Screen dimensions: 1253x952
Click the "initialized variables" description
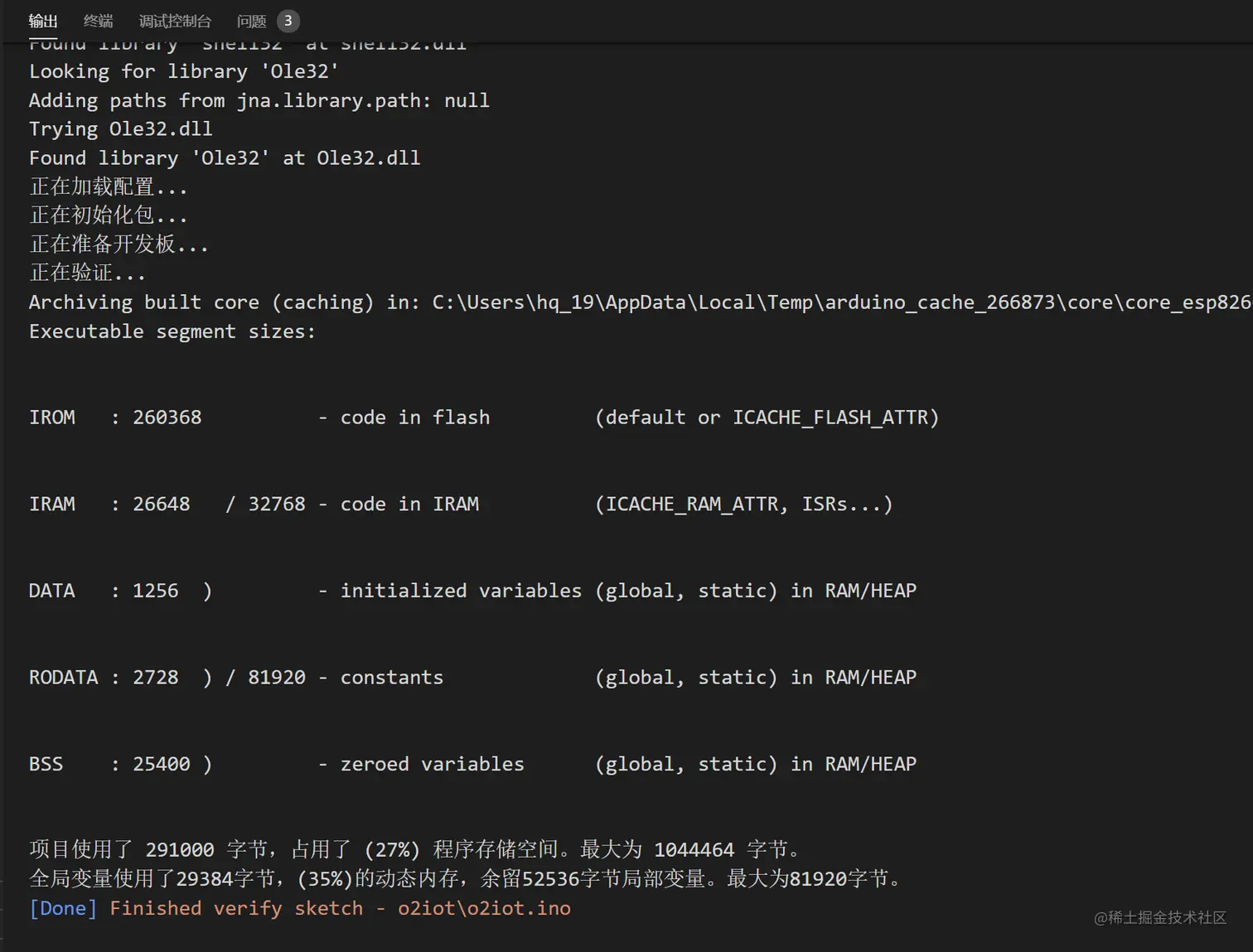(462, 591)
